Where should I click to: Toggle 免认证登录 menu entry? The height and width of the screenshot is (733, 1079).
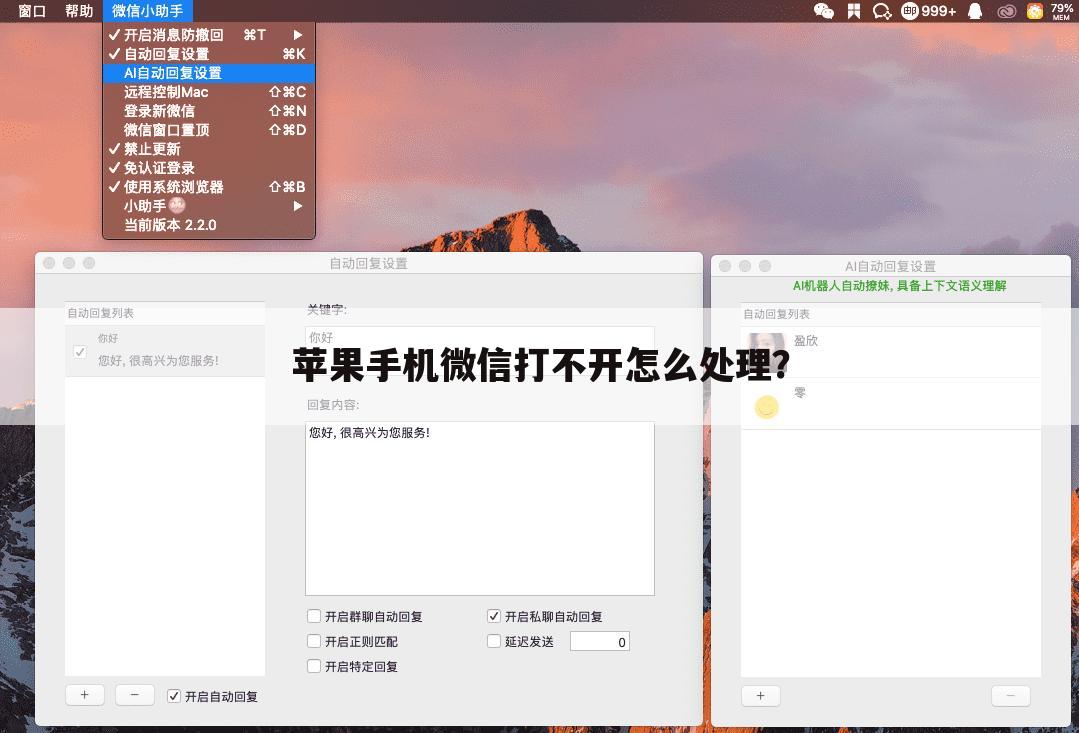point(209,167)
